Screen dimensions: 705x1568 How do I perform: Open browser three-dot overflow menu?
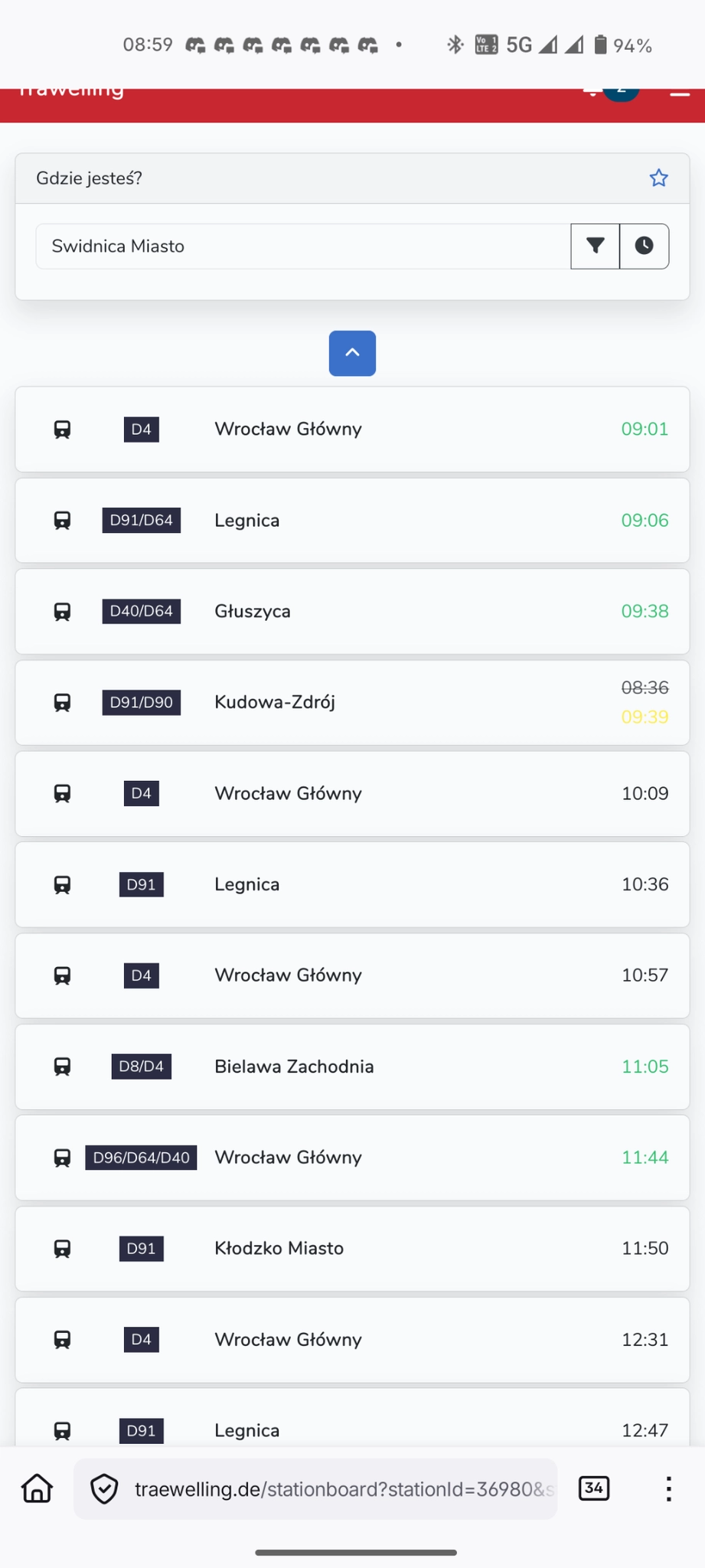pyautogui.click(x=668, y=1488)
